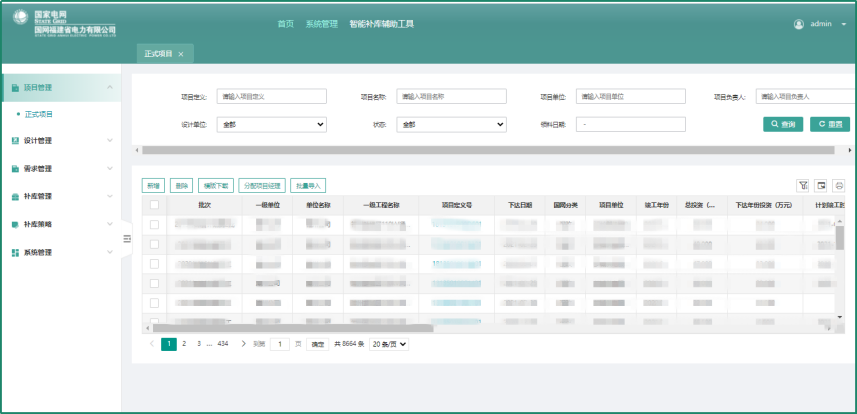Click the table's horizontal scrollbar

(x=290, y=327)
